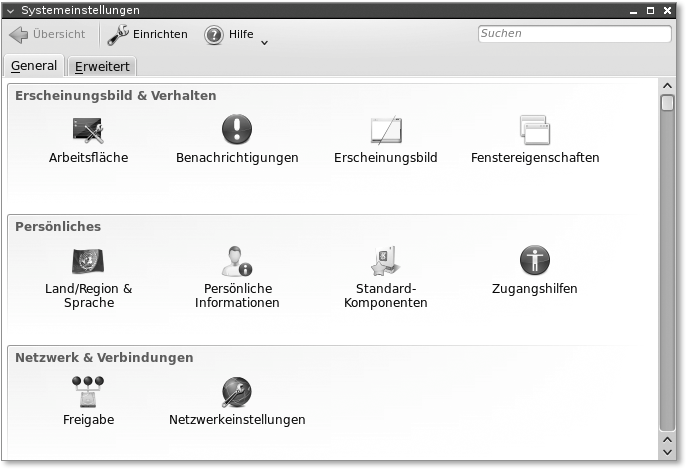Open Benachrichtigungen notification settings
The height and width of the screenshot is (469, 687).
pos(237,130)
